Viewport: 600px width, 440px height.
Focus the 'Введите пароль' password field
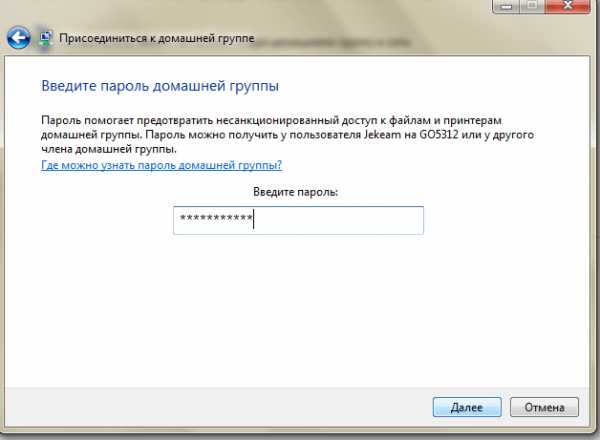point(298,220)
